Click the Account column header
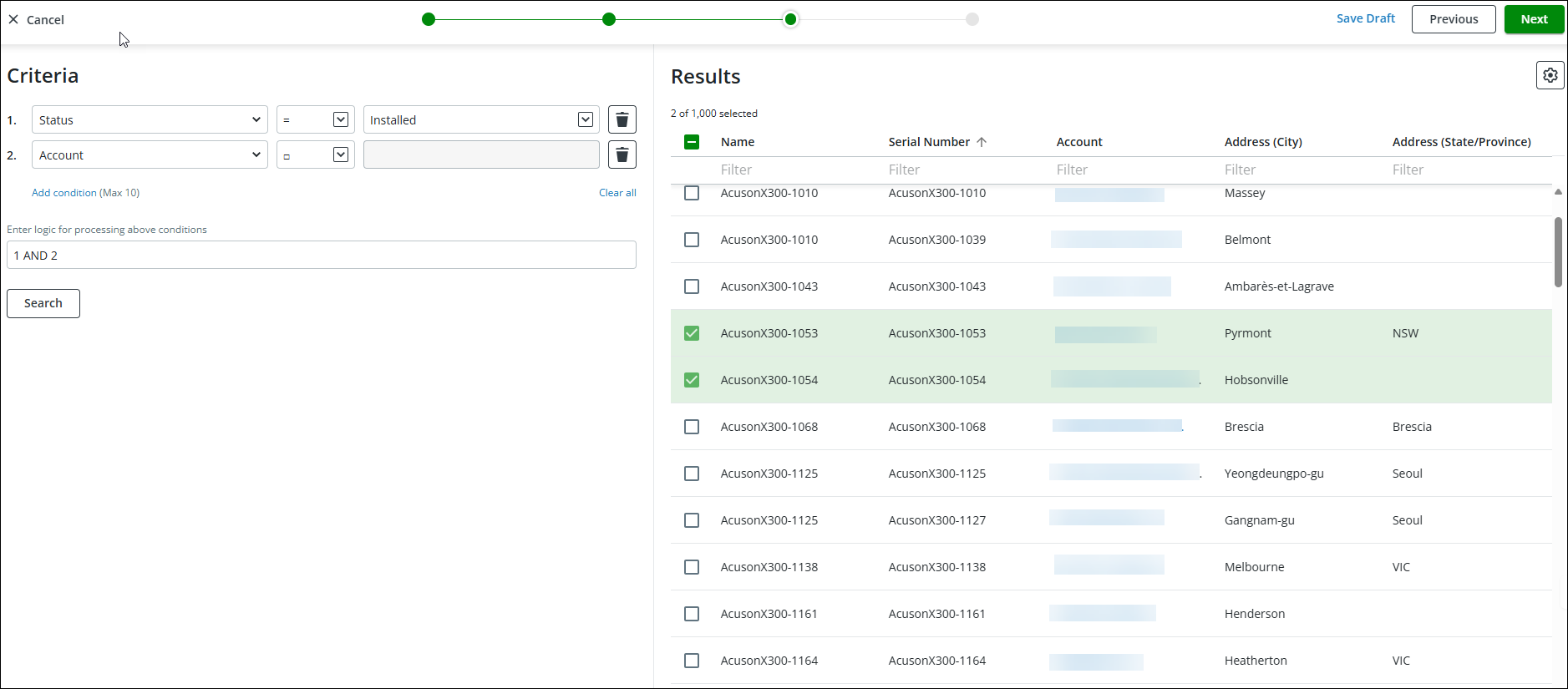 (x=1079, y=142)
